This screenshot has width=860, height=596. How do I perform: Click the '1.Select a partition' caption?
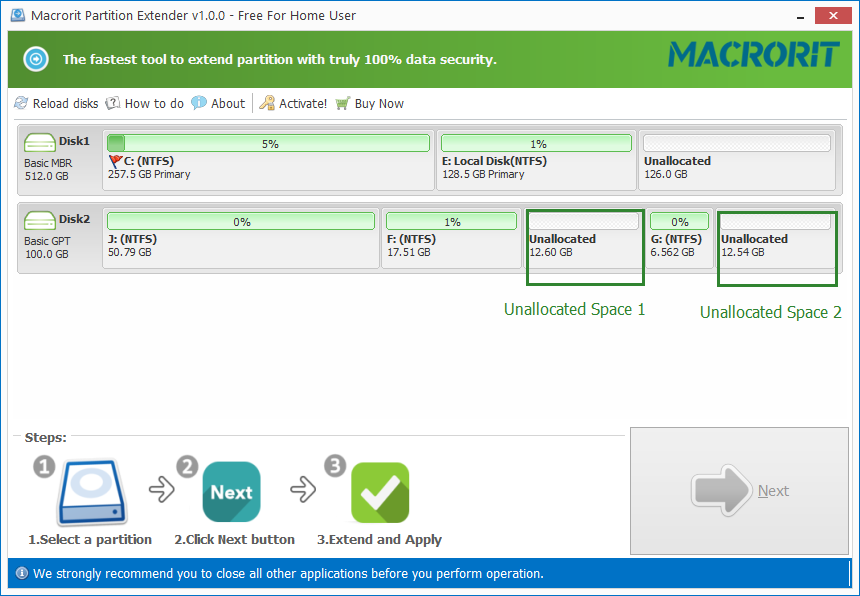90,540
